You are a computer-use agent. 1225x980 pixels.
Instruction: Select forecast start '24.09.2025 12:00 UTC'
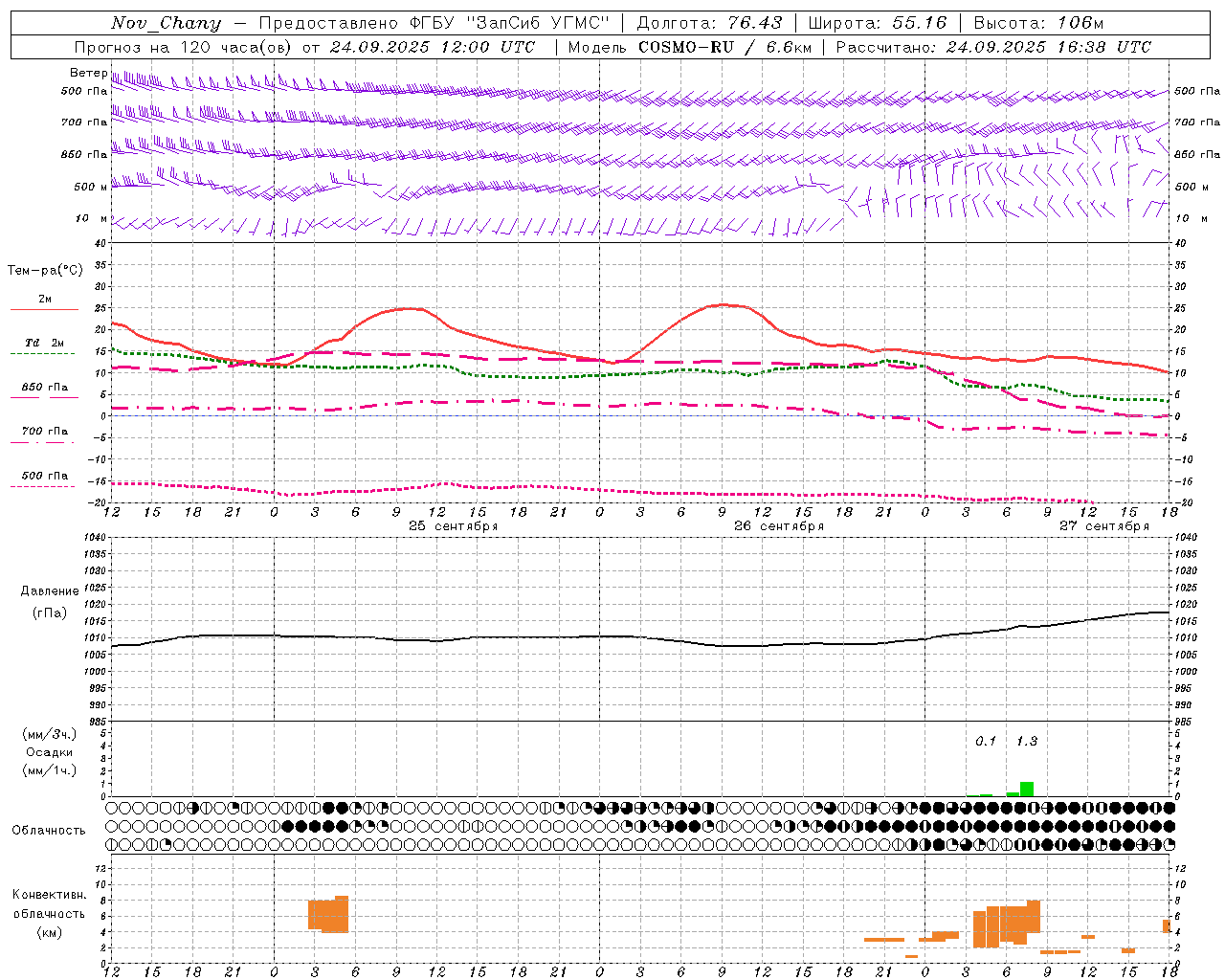click(433, 47)
